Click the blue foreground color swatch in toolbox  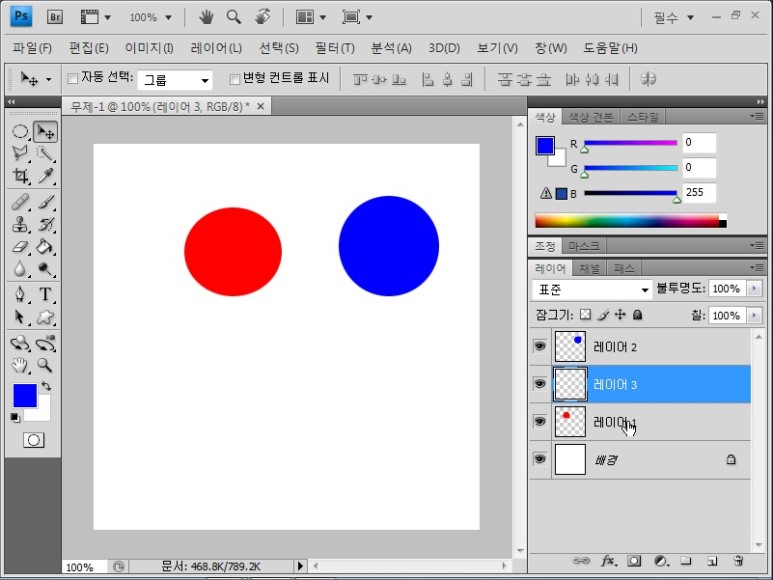tap(24, 395)
